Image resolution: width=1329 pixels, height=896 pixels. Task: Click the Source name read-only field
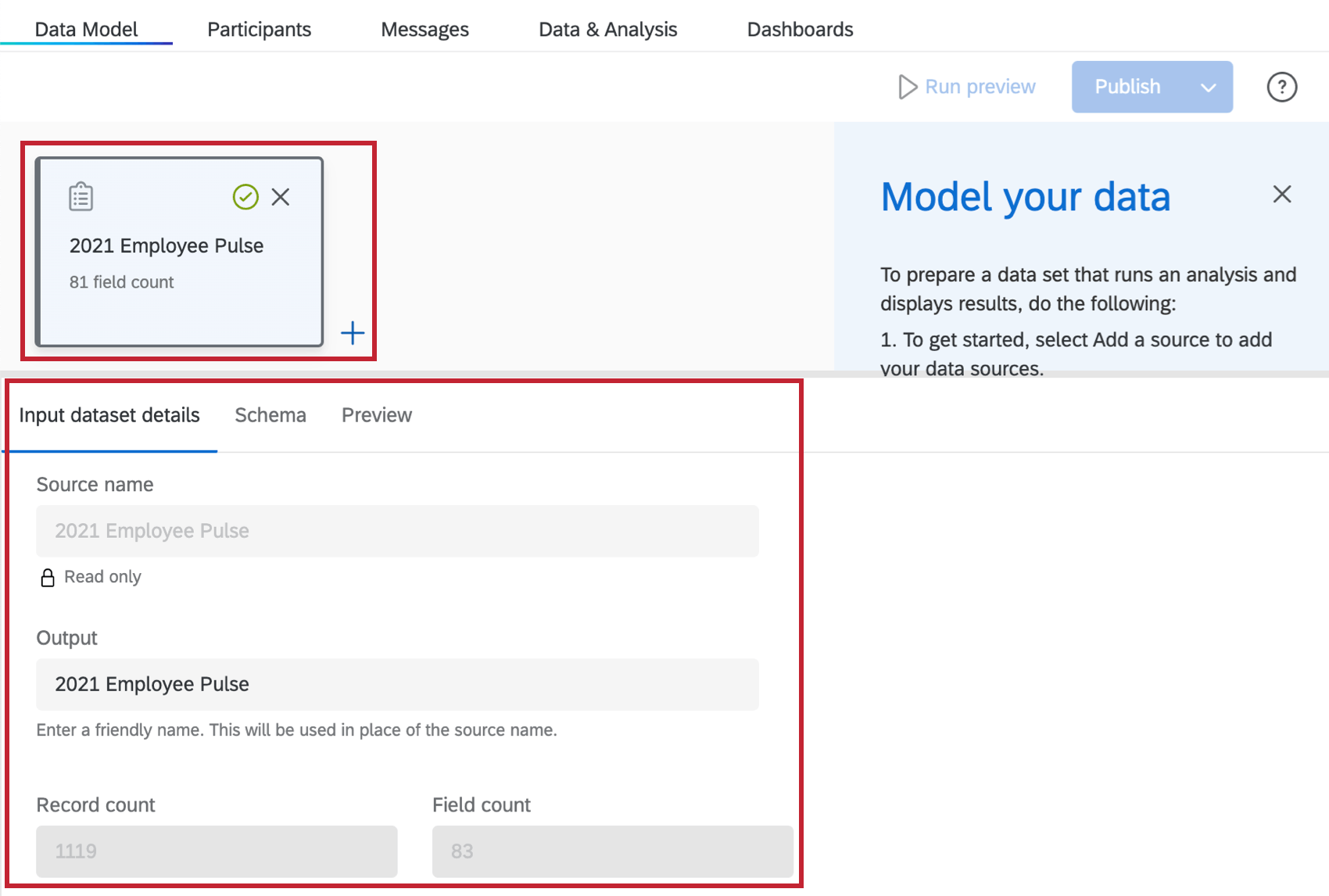pos(397,531)
